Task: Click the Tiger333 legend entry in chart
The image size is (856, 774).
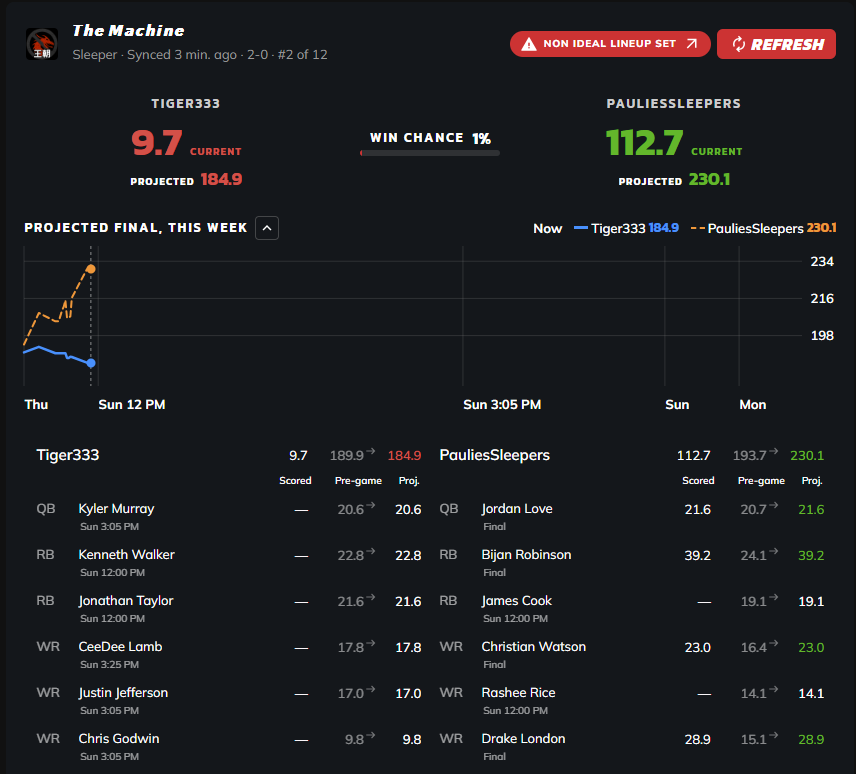Action: pyautogui.click(x=626, y=228)
